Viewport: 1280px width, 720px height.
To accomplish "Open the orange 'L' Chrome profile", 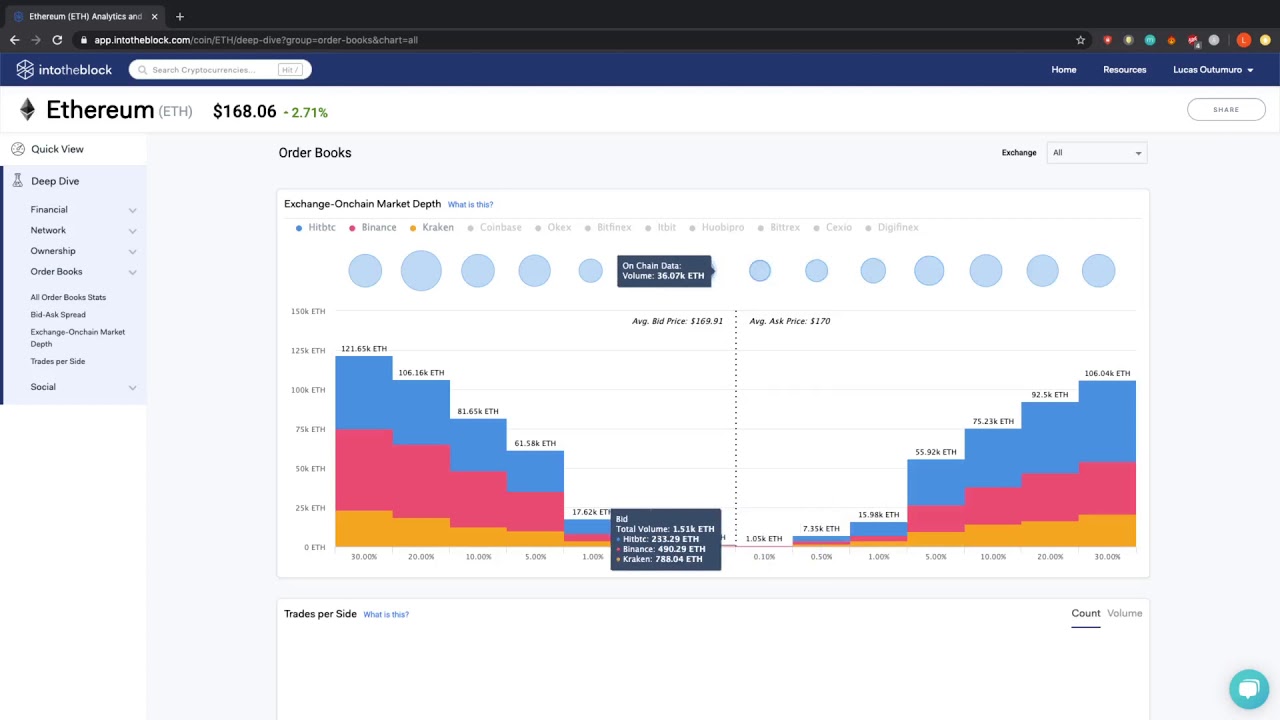I will 1244,40.
